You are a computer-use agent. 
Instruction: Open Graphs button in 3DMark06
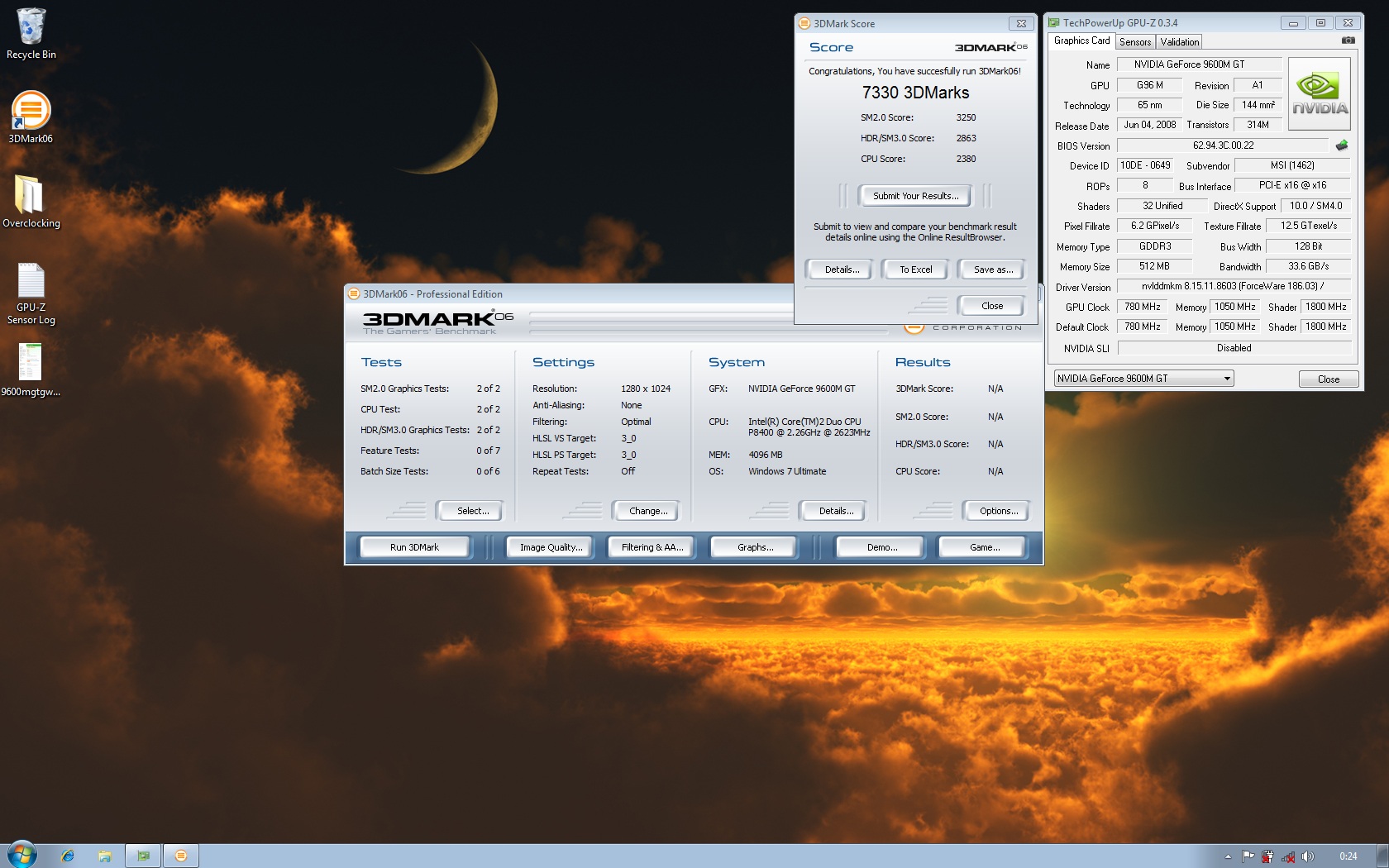pos(756,547)
